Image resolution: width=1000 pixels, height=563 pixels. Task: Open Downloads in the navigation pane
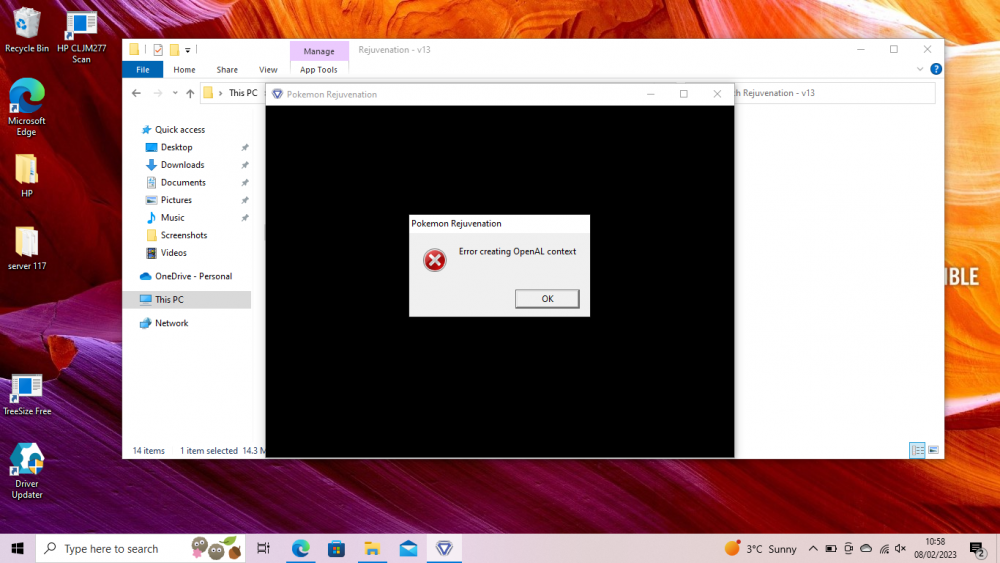tap(182, 165)
